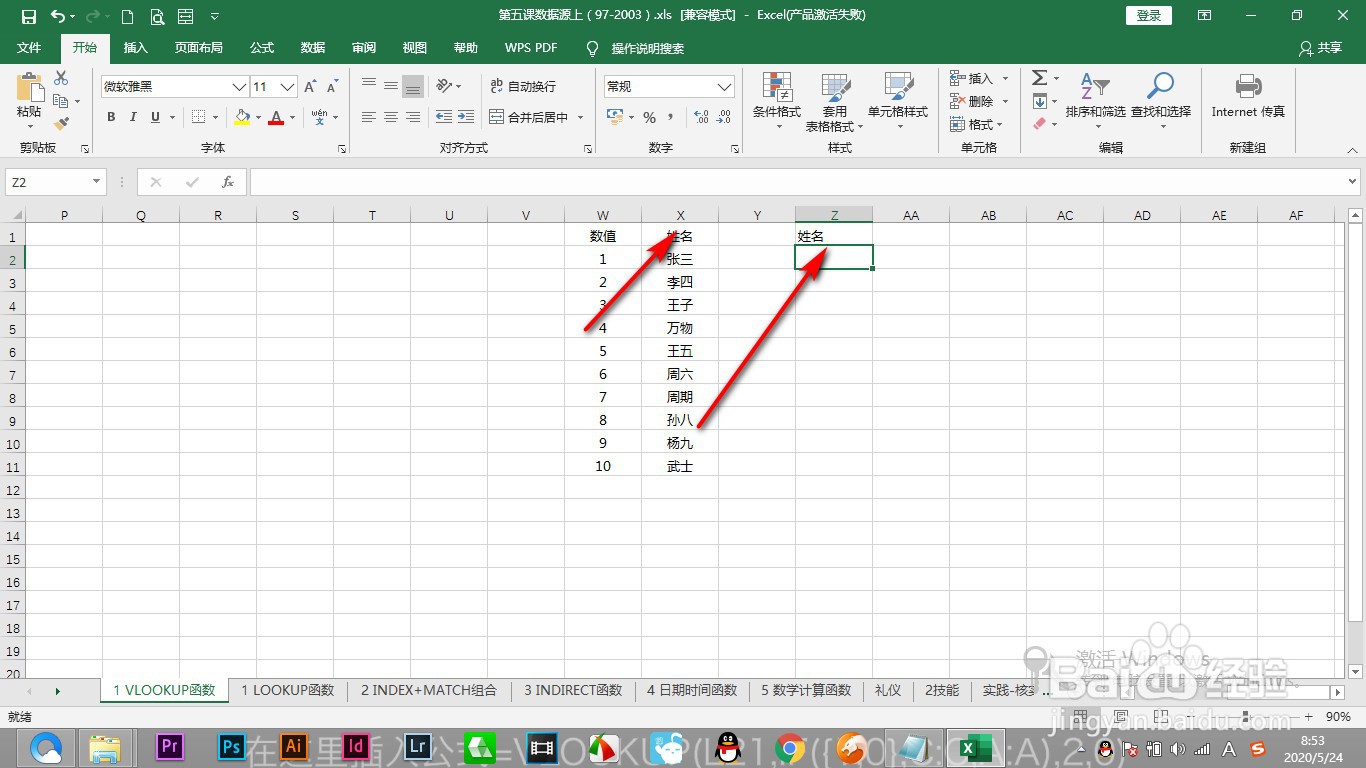Screen dimensions: 1366x768
Task: Open the 文件 menu tab
Action: [29, 48]
